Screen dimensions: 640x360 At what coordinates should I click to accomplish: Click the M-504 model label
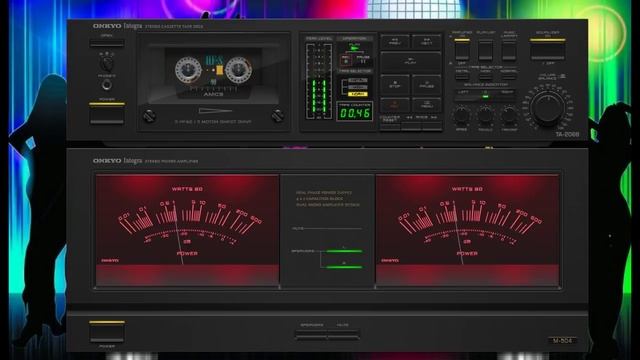point(562,340)
